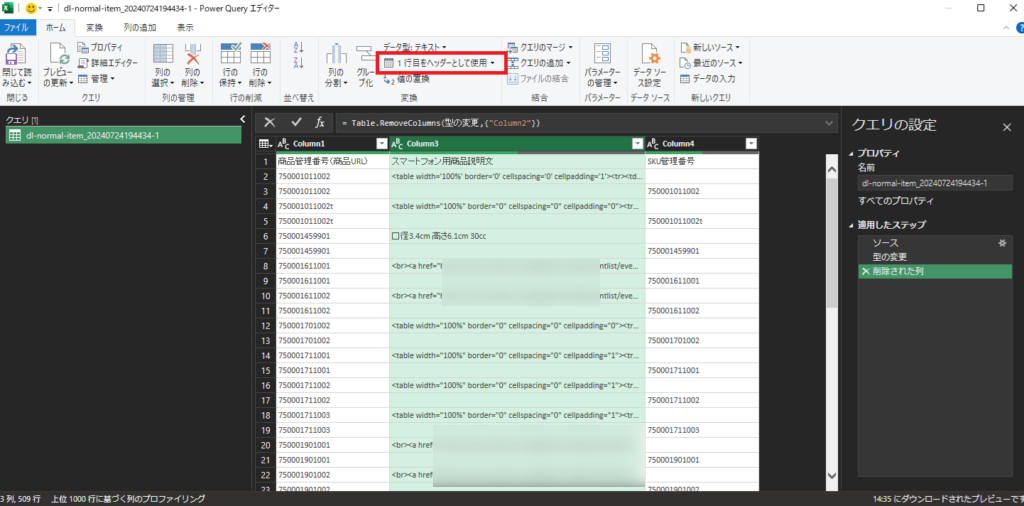
Task: Select the 型の変更 applied step
Action: pos(935,257)
